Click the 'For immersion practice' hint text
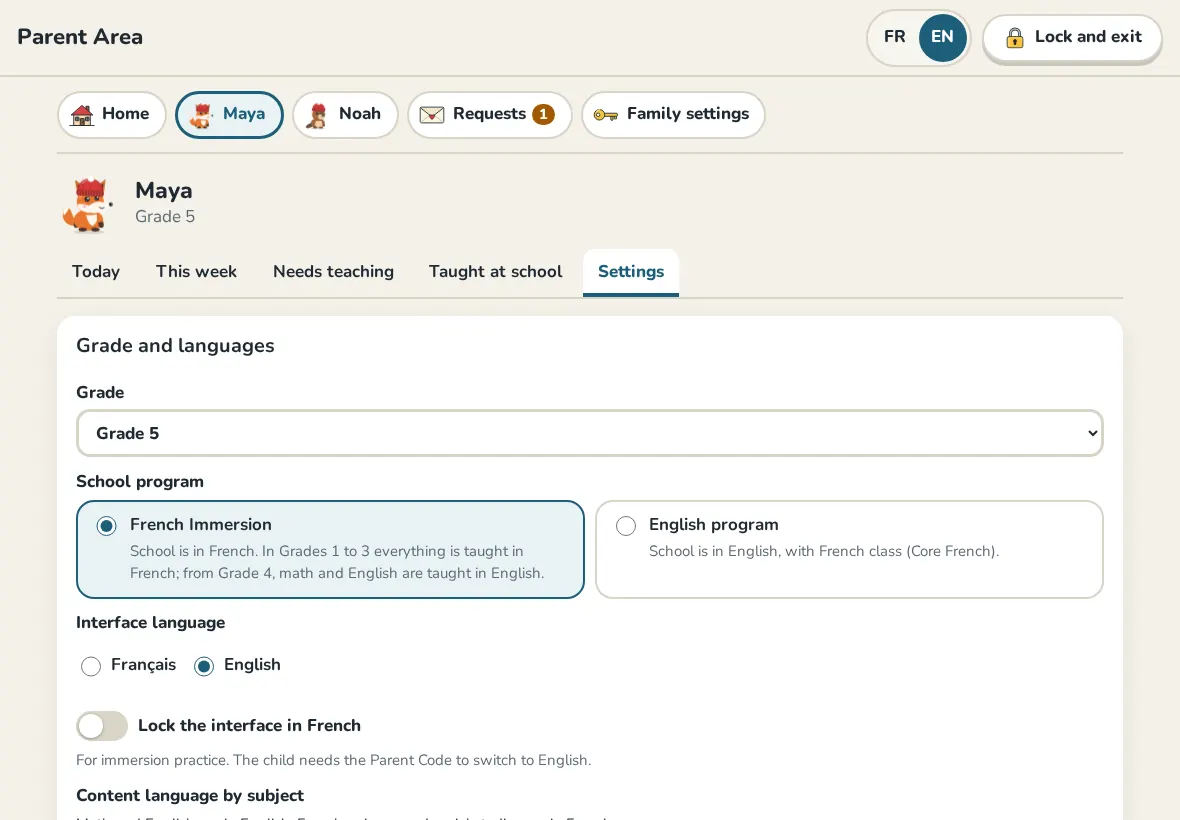This screenshot has width=1180, height=820. (x=333, y=761)
